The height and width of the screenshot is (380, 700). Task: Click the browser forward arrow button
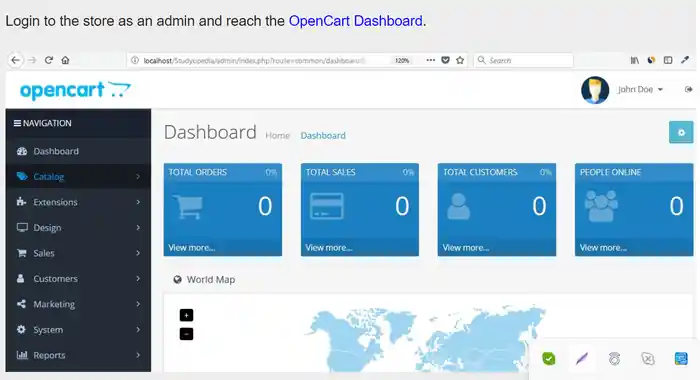click(32, 60)
